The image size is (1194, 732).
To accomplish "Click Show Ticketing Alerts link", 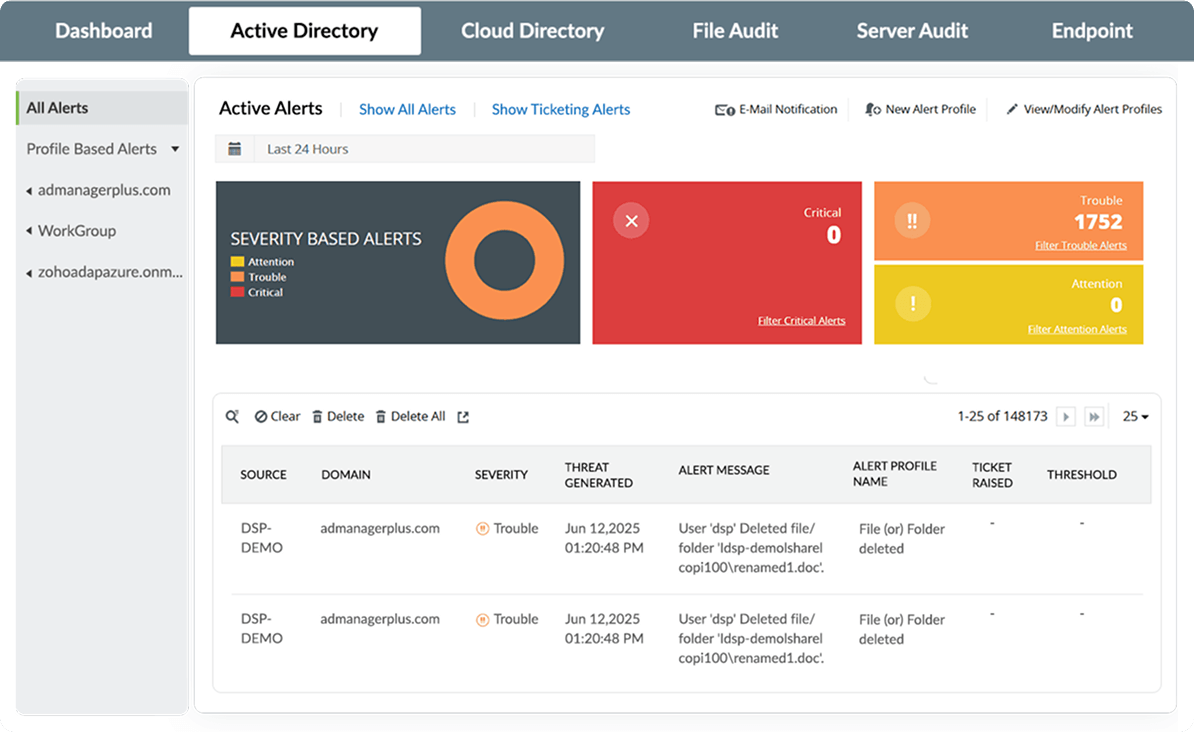I will point(560,109).
